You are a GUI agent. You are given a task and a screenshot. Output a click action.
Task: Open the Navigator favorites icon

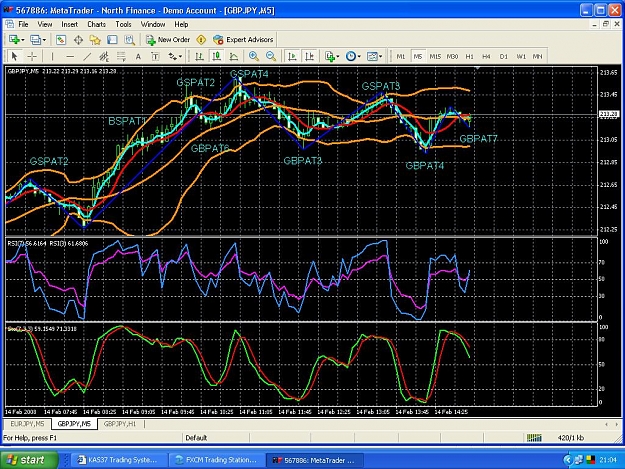click(x=95, y=39)
